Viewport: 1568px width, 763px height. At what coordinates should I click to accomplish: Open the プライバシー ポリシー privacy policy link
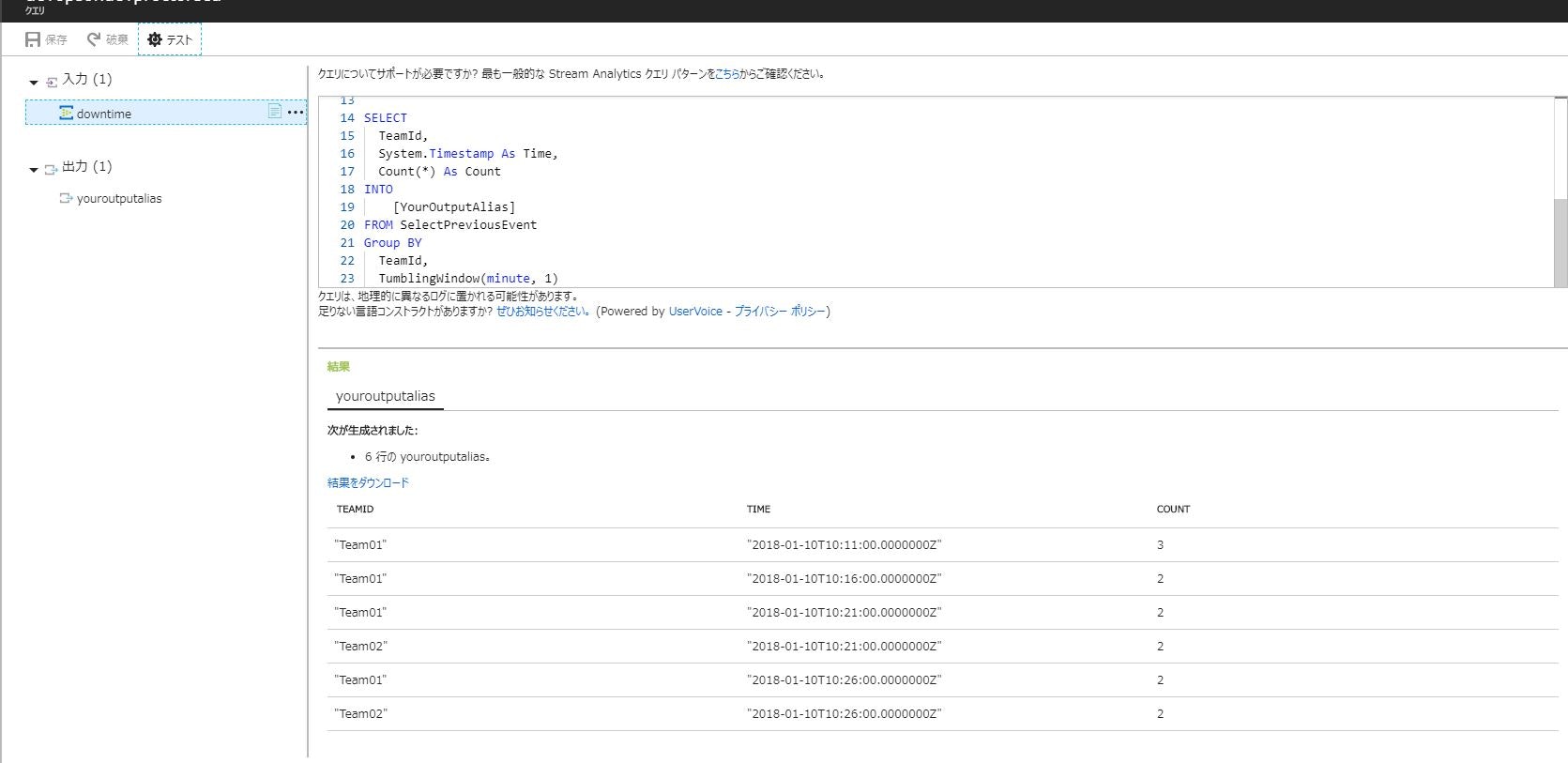[x=780, y=311]
